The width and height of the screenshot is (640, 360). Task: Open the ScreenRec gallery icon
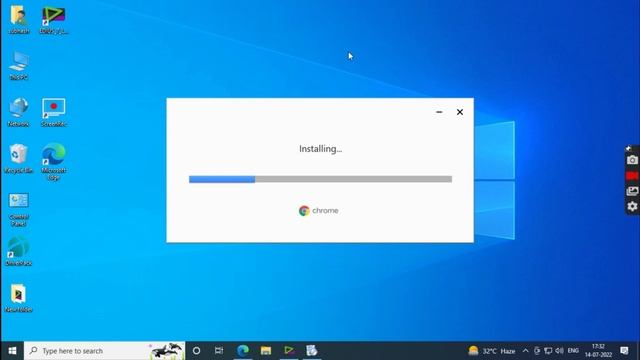tap(632, 191)
